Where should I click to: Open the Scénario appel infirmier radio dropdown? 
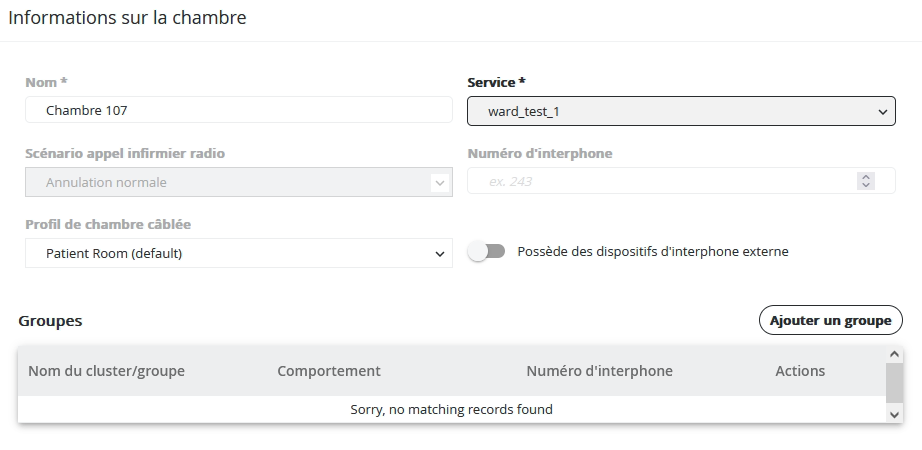239,182
